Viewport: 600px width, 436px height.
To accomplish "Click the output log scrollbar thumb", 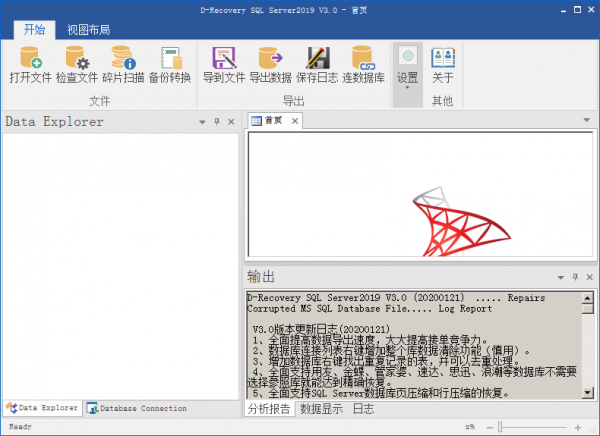I will click(587, 309).
